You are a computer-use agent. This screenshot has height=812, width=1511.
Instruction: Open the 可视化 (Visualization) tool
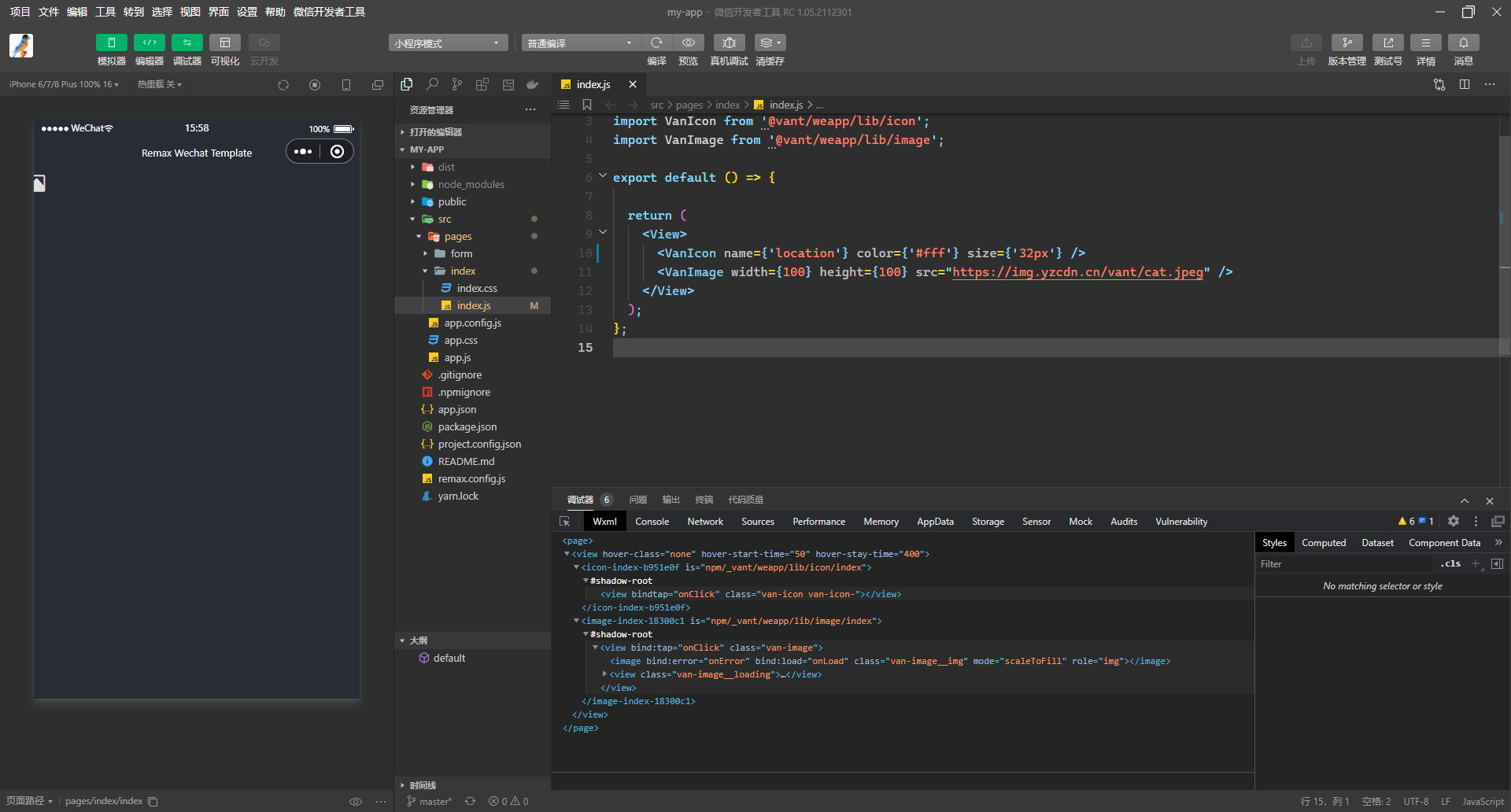pyautogui.click(x=225, y=49)
